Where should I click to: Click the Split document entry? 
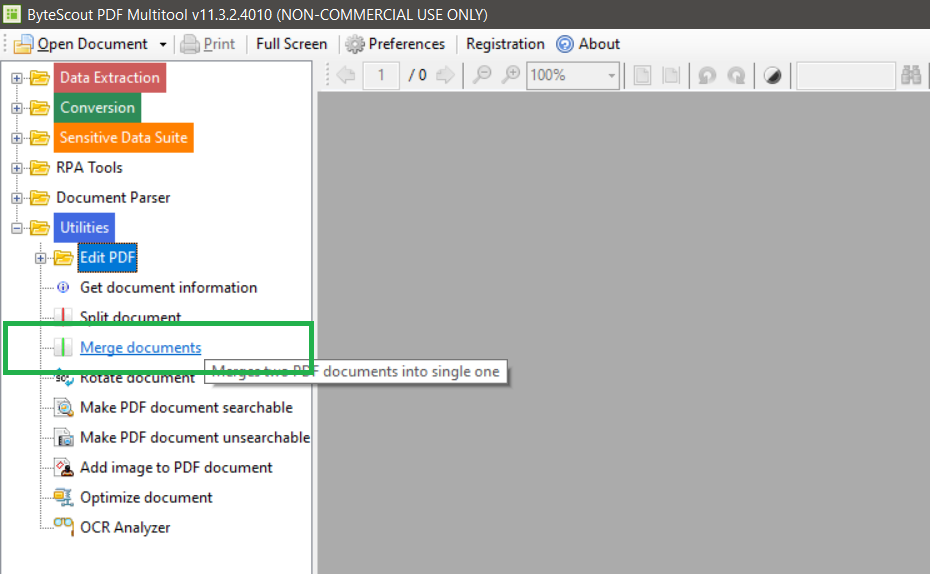point(130,316)
